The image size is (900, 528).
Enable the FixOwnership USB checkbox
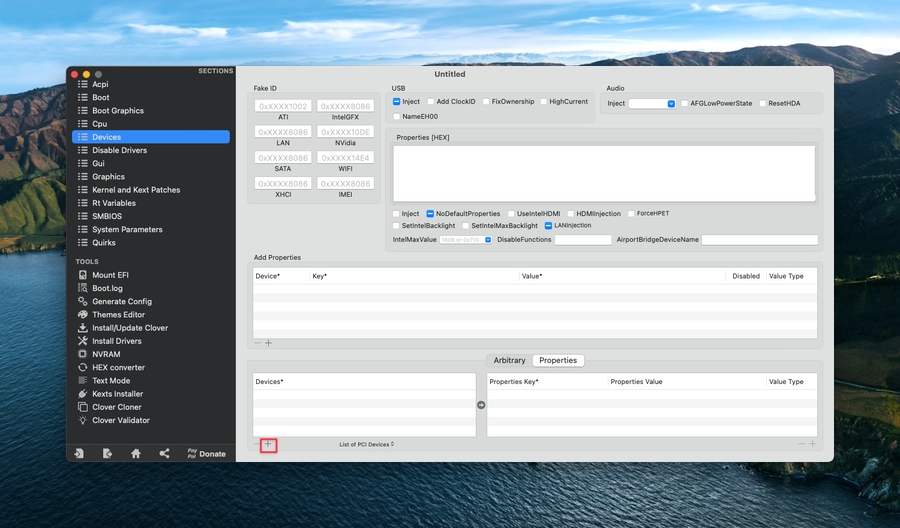click(486, 102)
